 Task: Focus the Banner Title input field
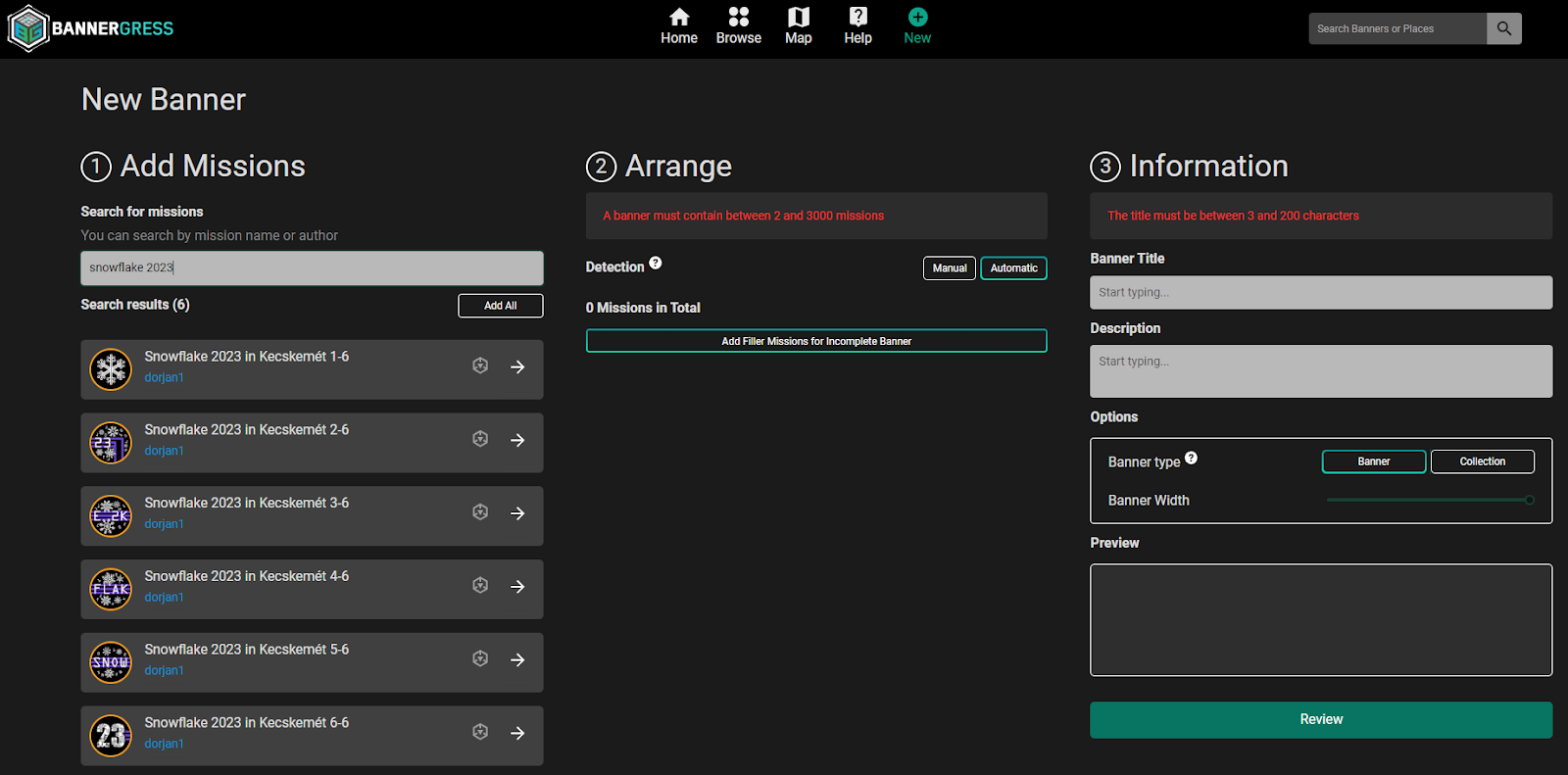coord(1320,292)
